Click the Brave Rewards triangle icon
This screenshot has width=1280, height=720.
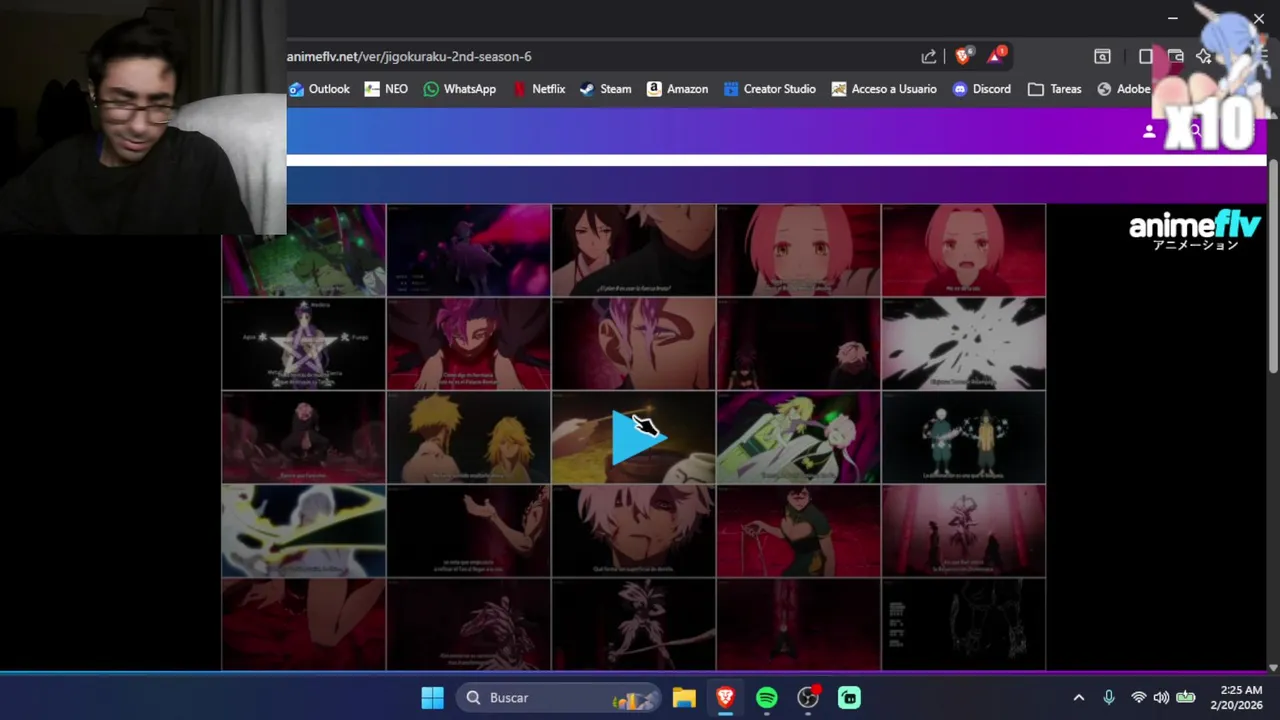coord(996,56)
